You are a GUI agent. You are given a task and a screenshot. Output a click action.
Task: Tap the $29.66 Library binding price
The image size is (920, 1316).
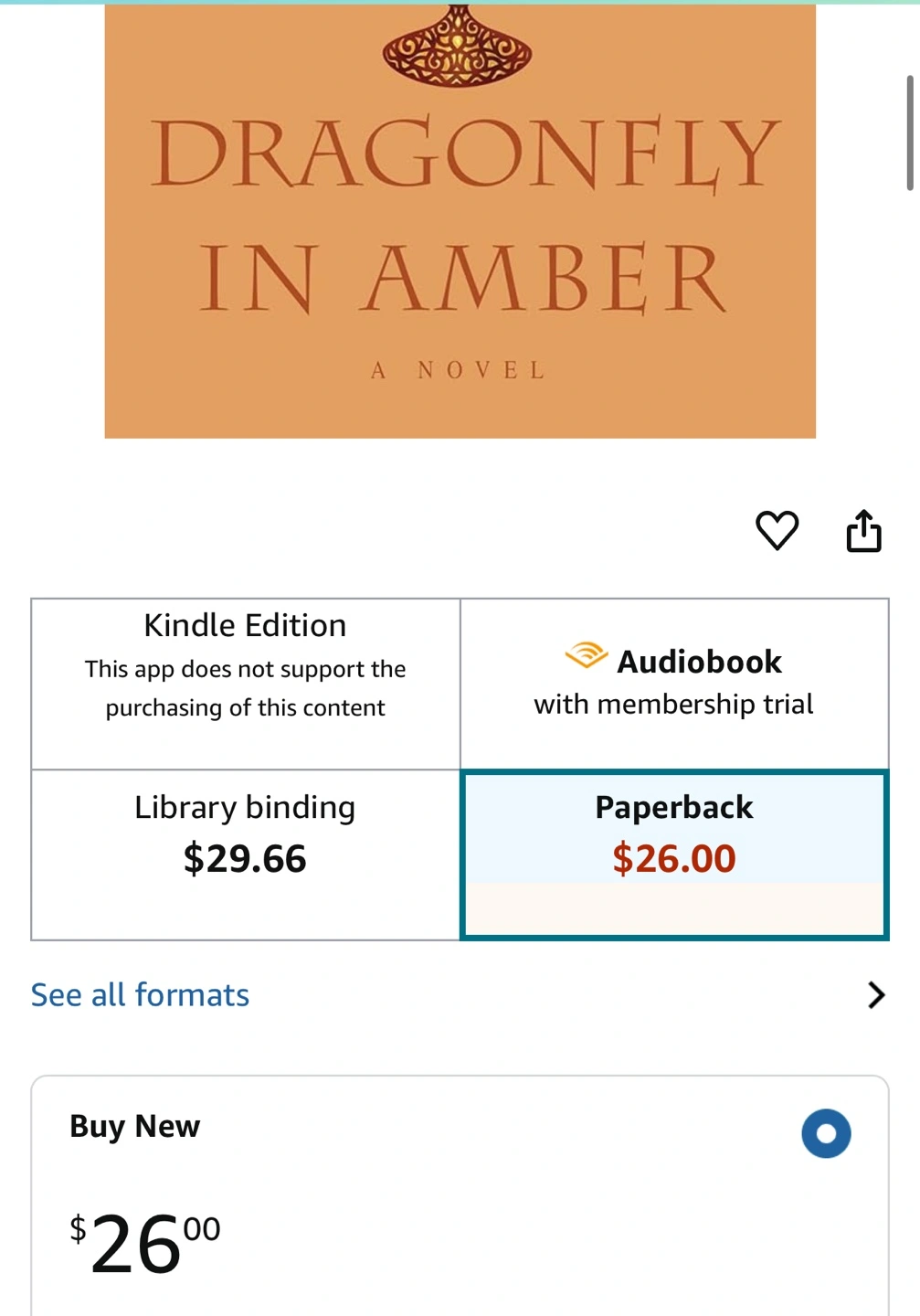[245, 858]
